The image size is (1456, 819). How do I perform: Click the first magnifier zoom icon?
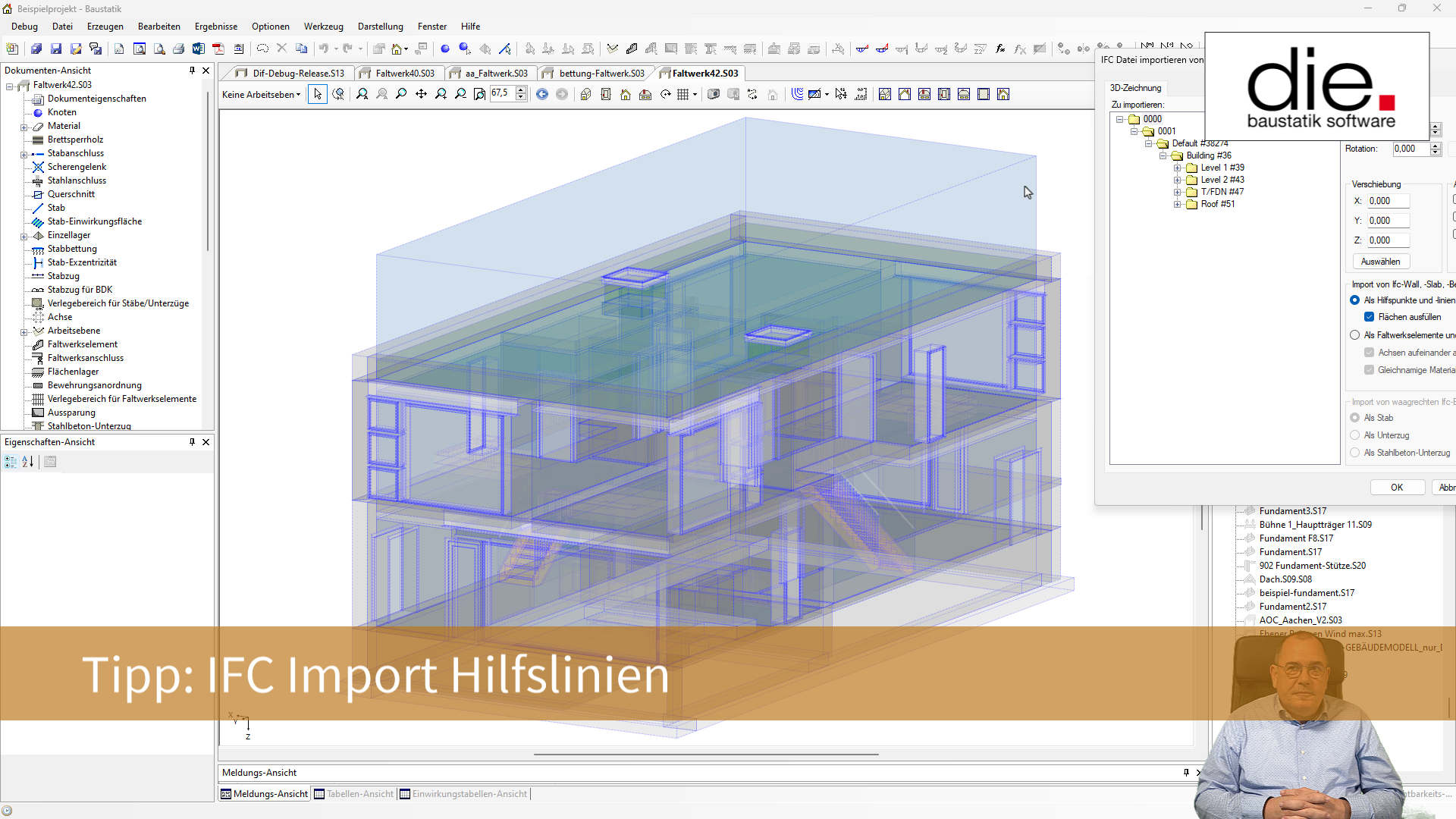click(362, 94)
